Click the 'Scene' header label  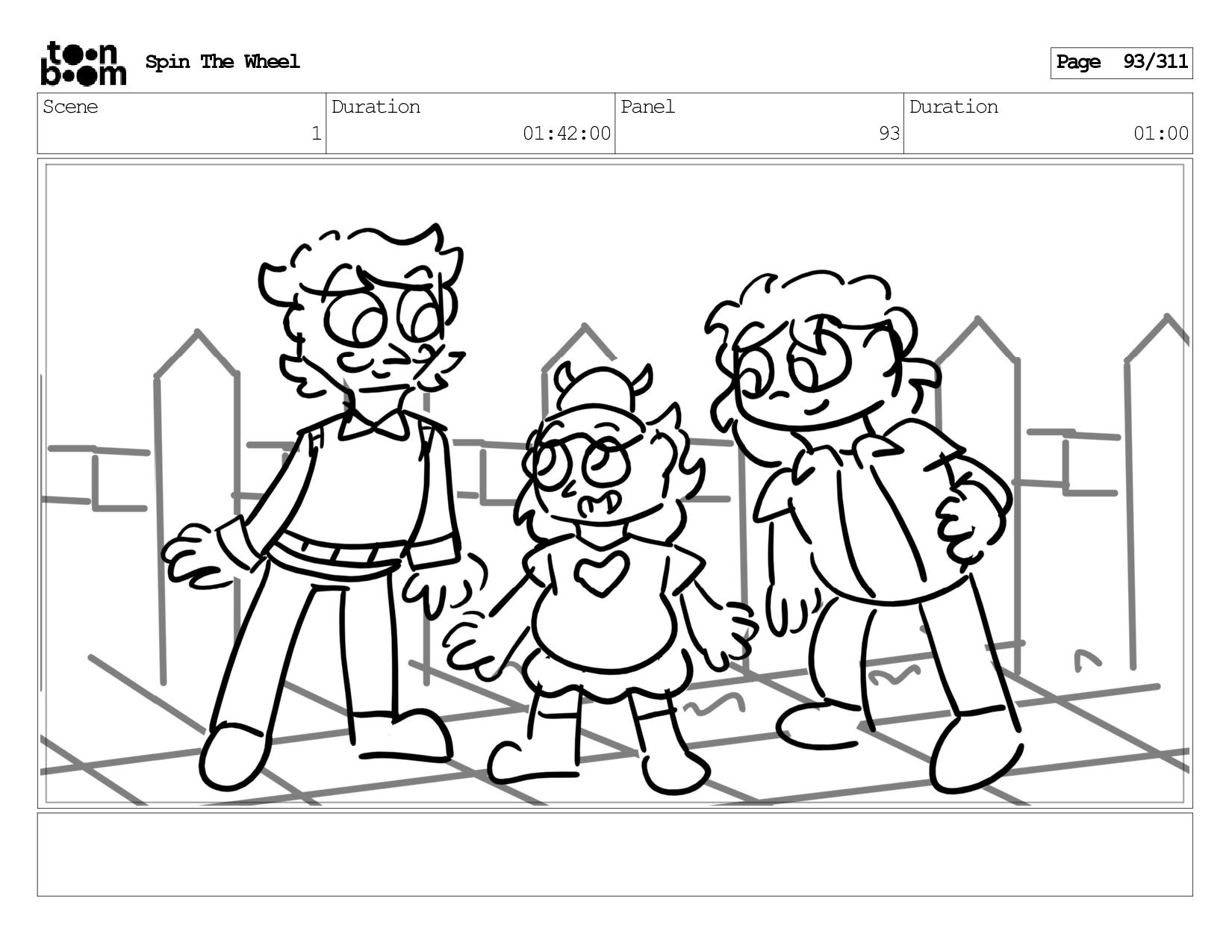[x=70, y=107]
